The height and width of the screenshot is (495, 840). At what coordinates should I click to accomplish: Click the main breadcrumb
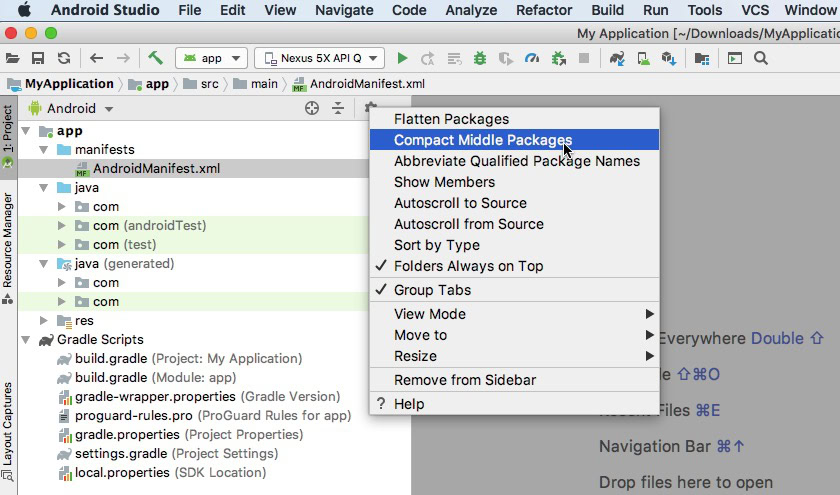tap(256, 84)
